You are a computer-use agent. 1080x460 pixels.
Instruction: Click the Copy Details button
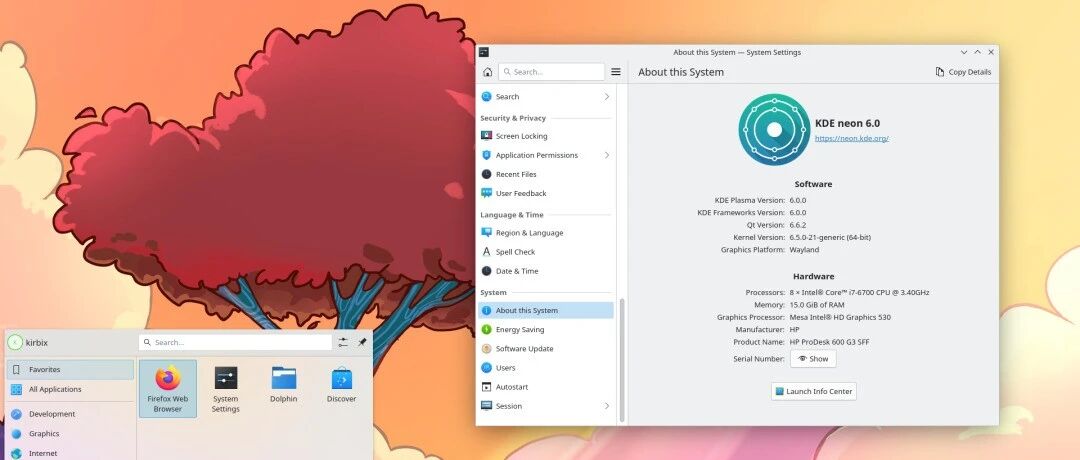click(x=963, y=72)
